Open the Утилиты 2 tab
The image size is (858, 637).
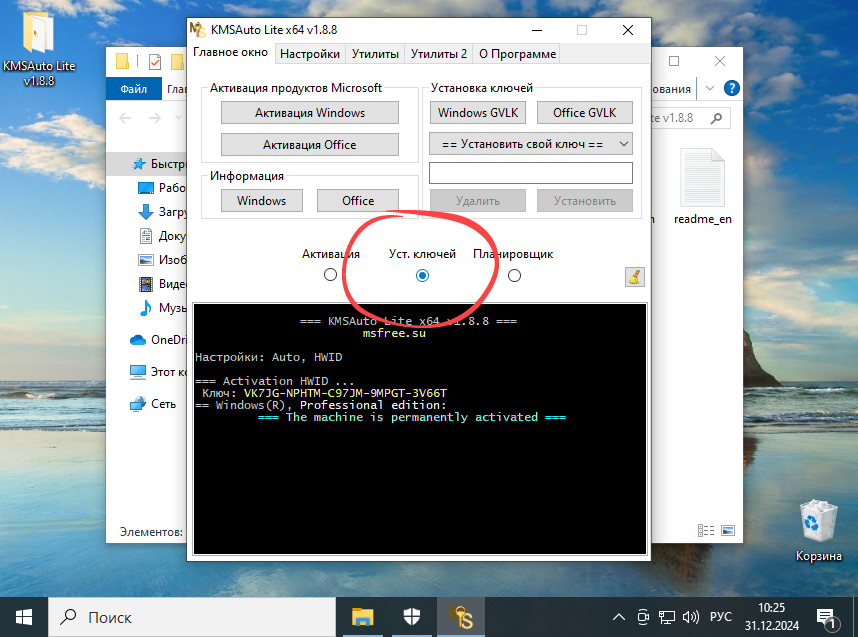(x=440, y=53)
